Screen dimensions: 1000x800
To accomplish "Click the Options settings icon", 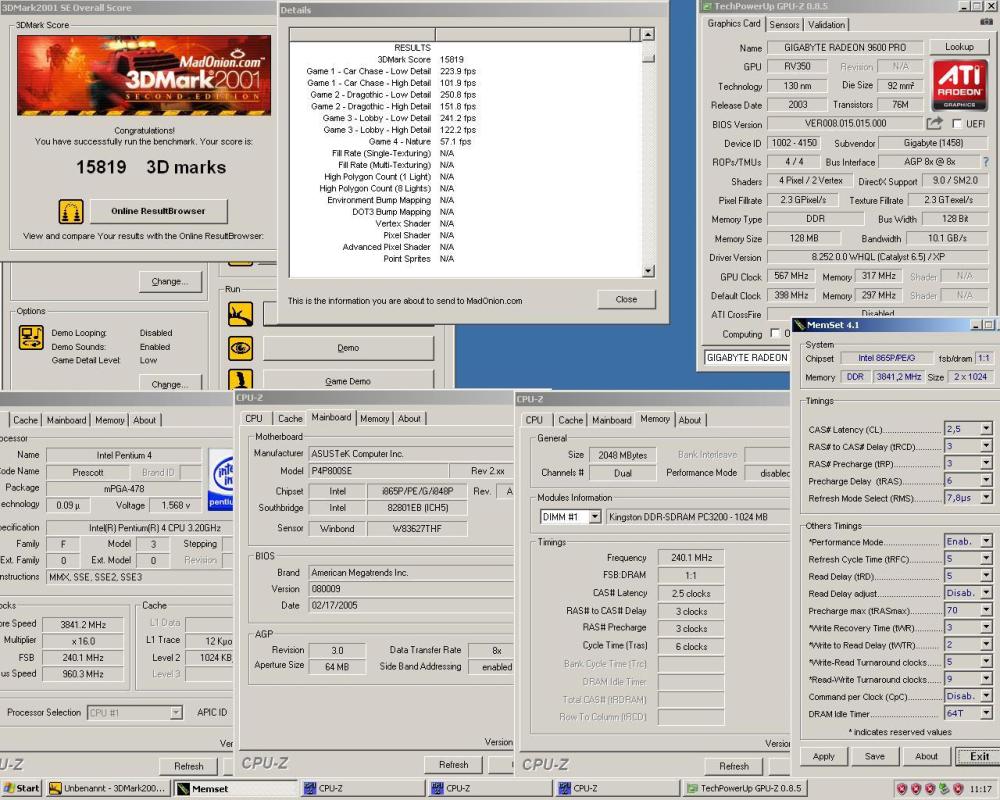I will coord(31,337).
